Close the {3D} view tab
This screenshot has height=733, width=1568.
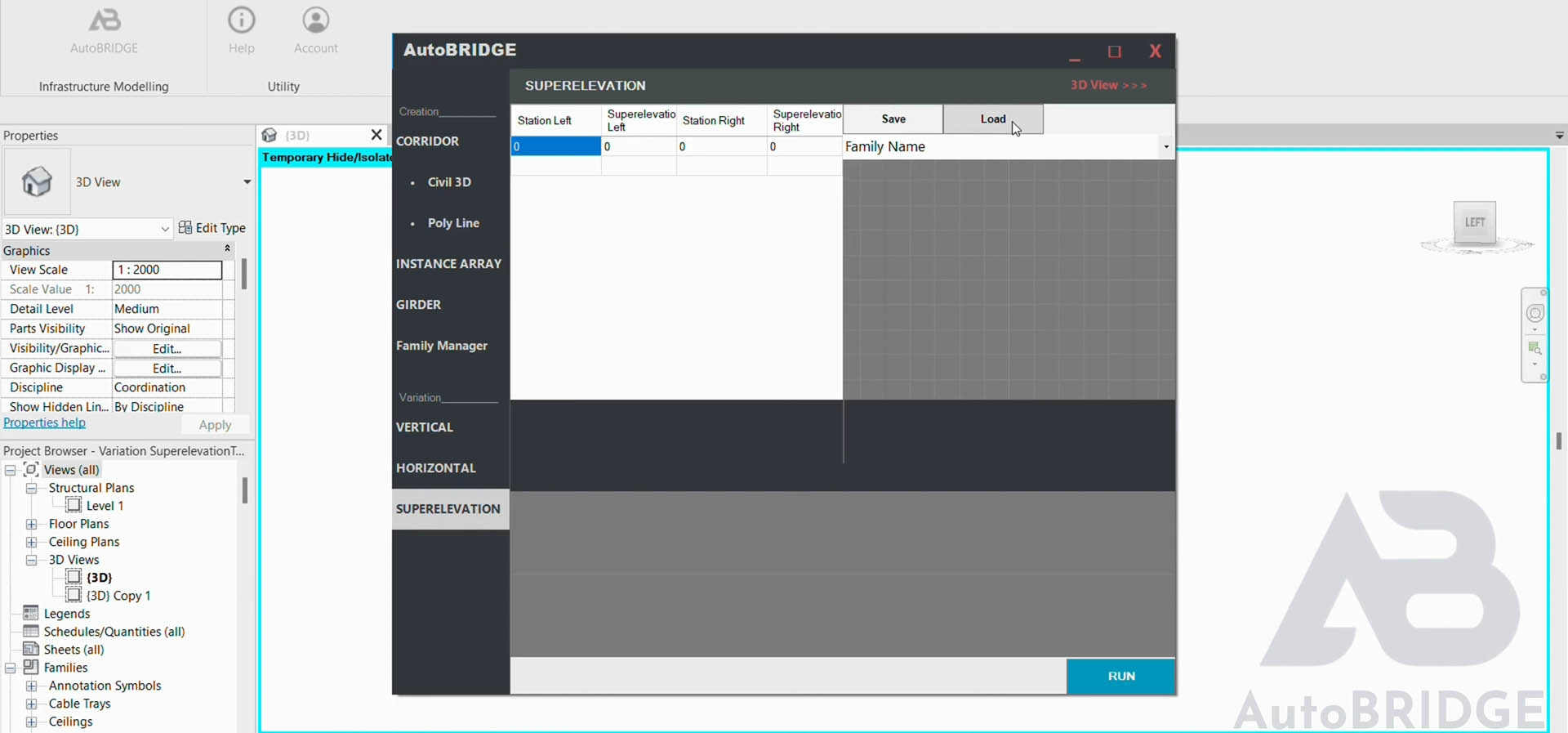(376, 135)
